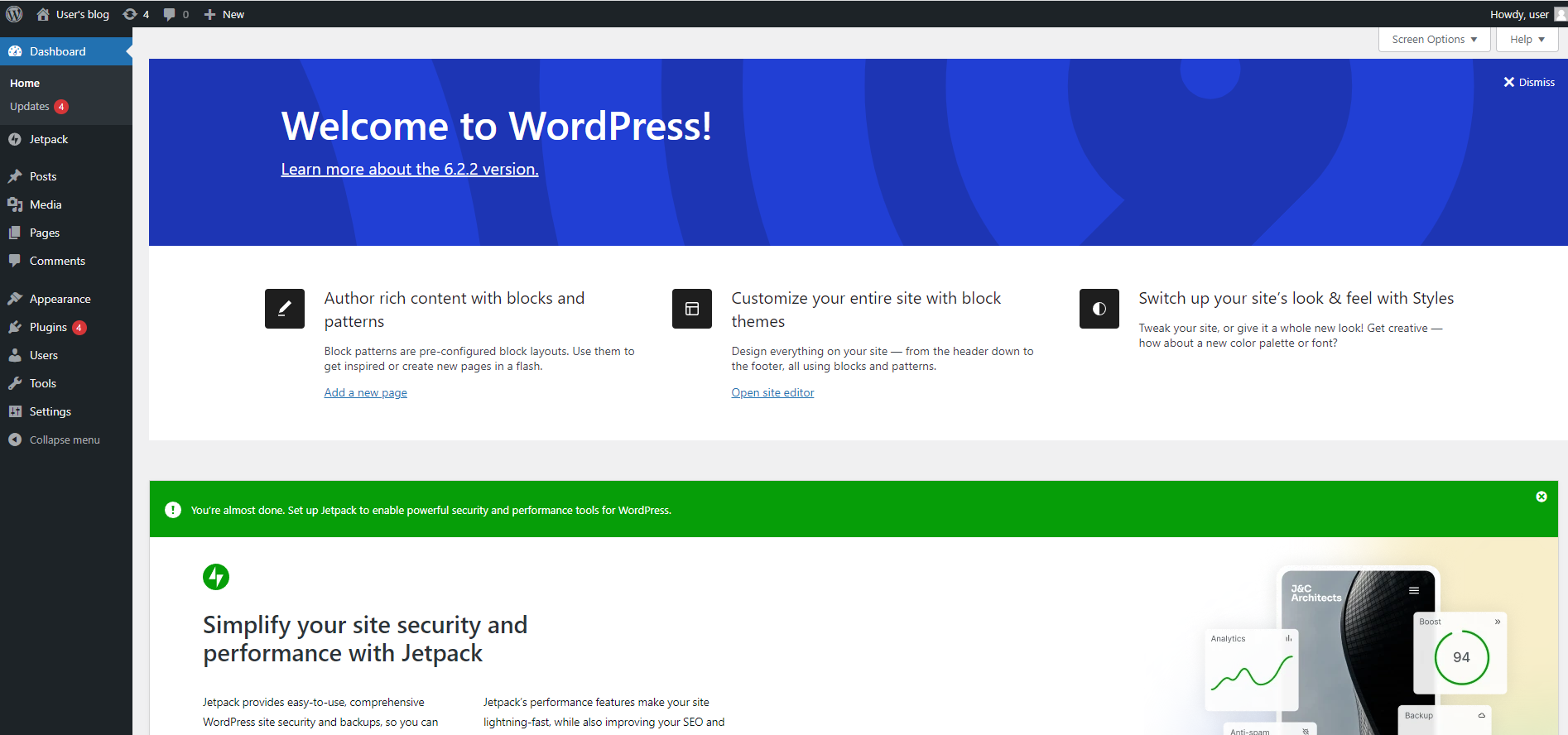Open the Pages menu label
This screenshot has width=1568, height=735.
click(45, 233)
